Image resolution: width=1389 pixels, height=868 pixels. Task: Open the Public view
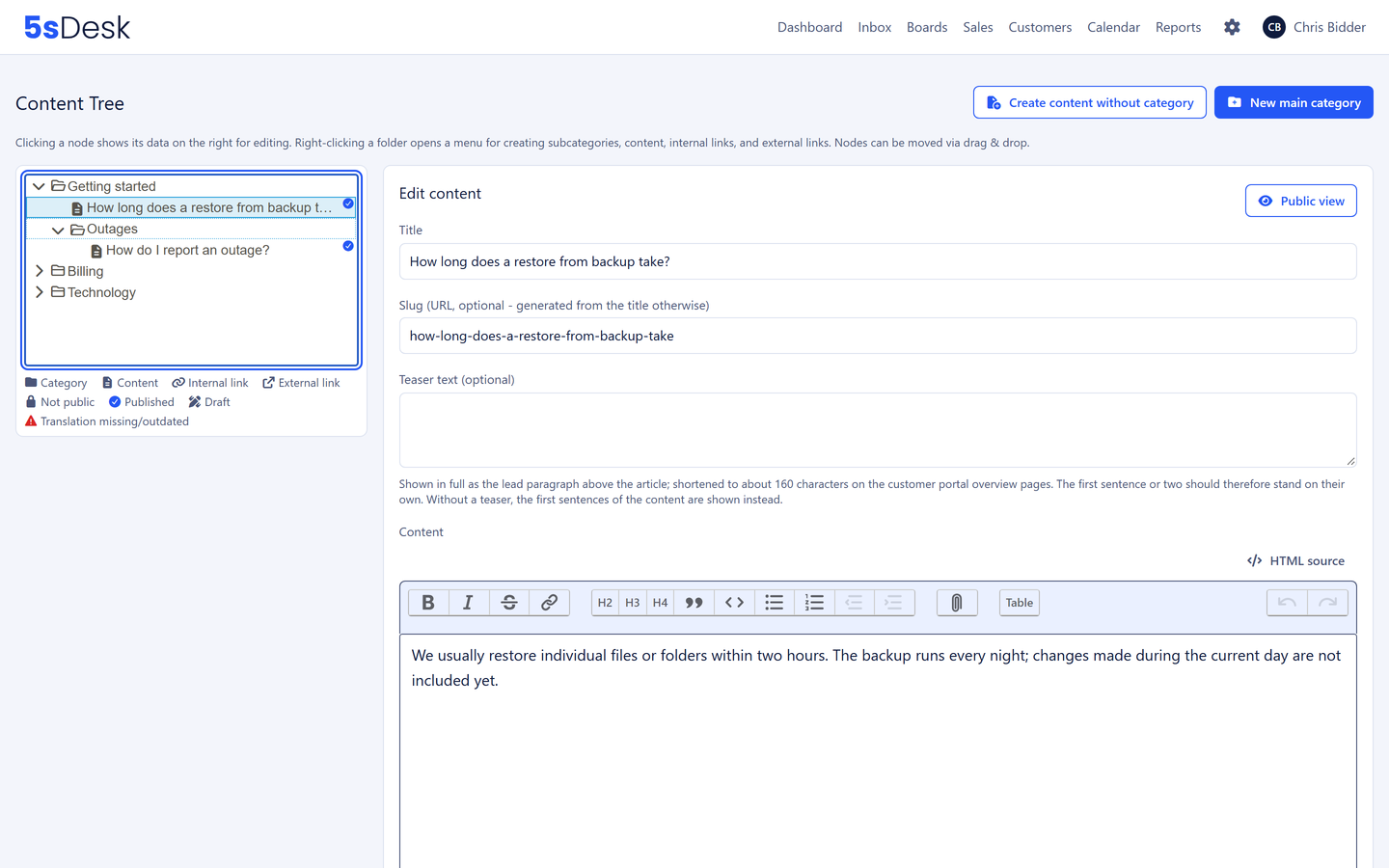click(x=1301, y=201)
